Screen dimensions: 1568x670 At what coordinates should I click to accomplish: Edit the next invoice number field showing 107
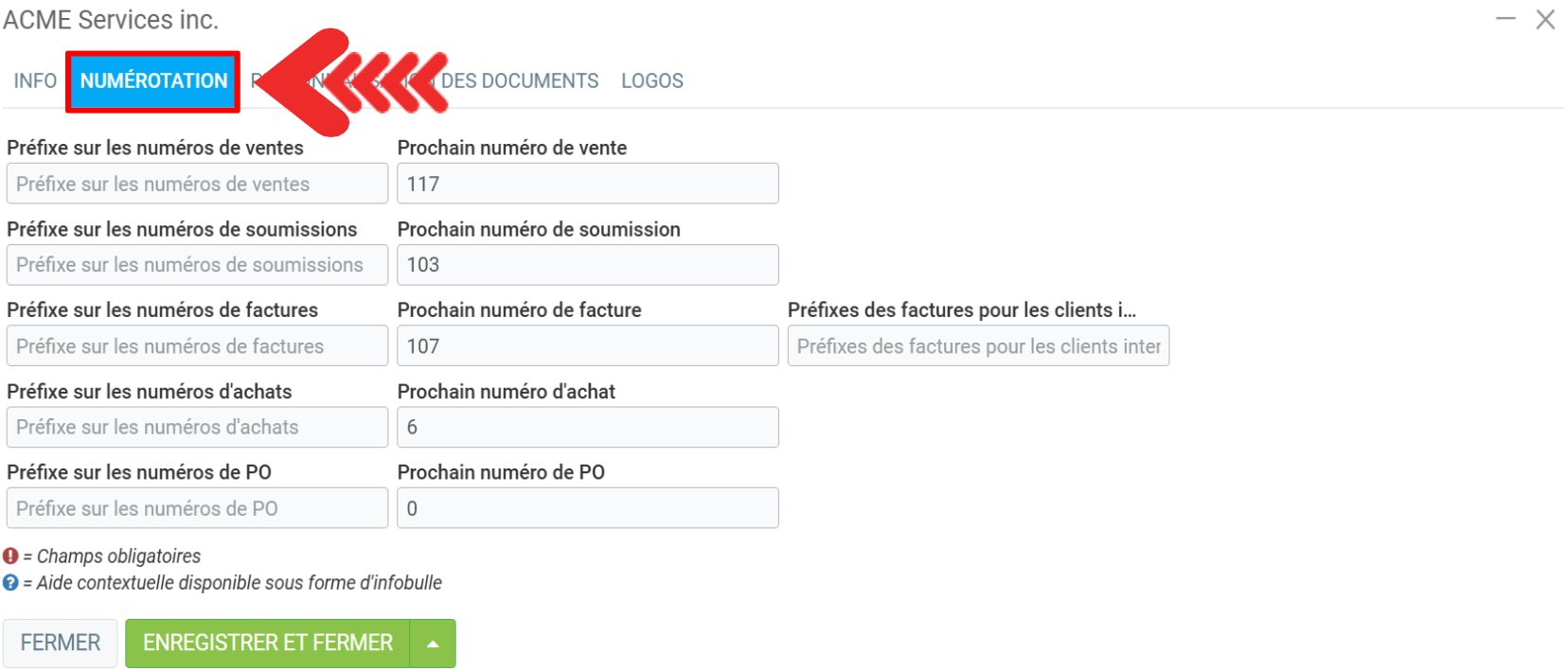[x=587, y=346]
